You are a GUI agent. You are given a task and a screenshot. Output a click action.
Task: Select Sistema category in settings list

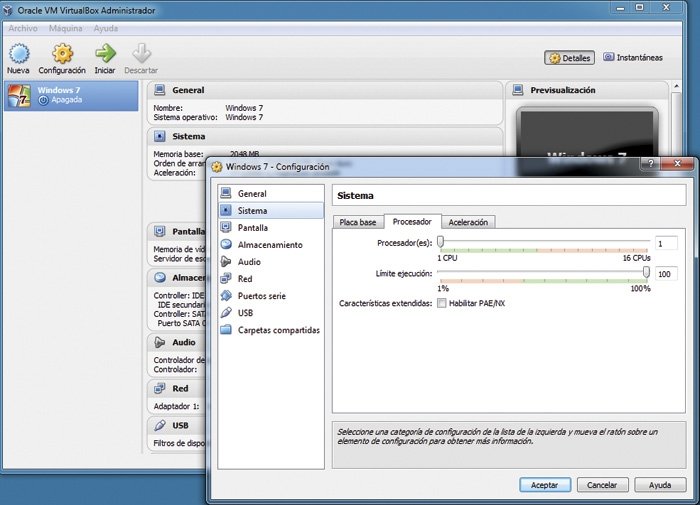[271, 210]
